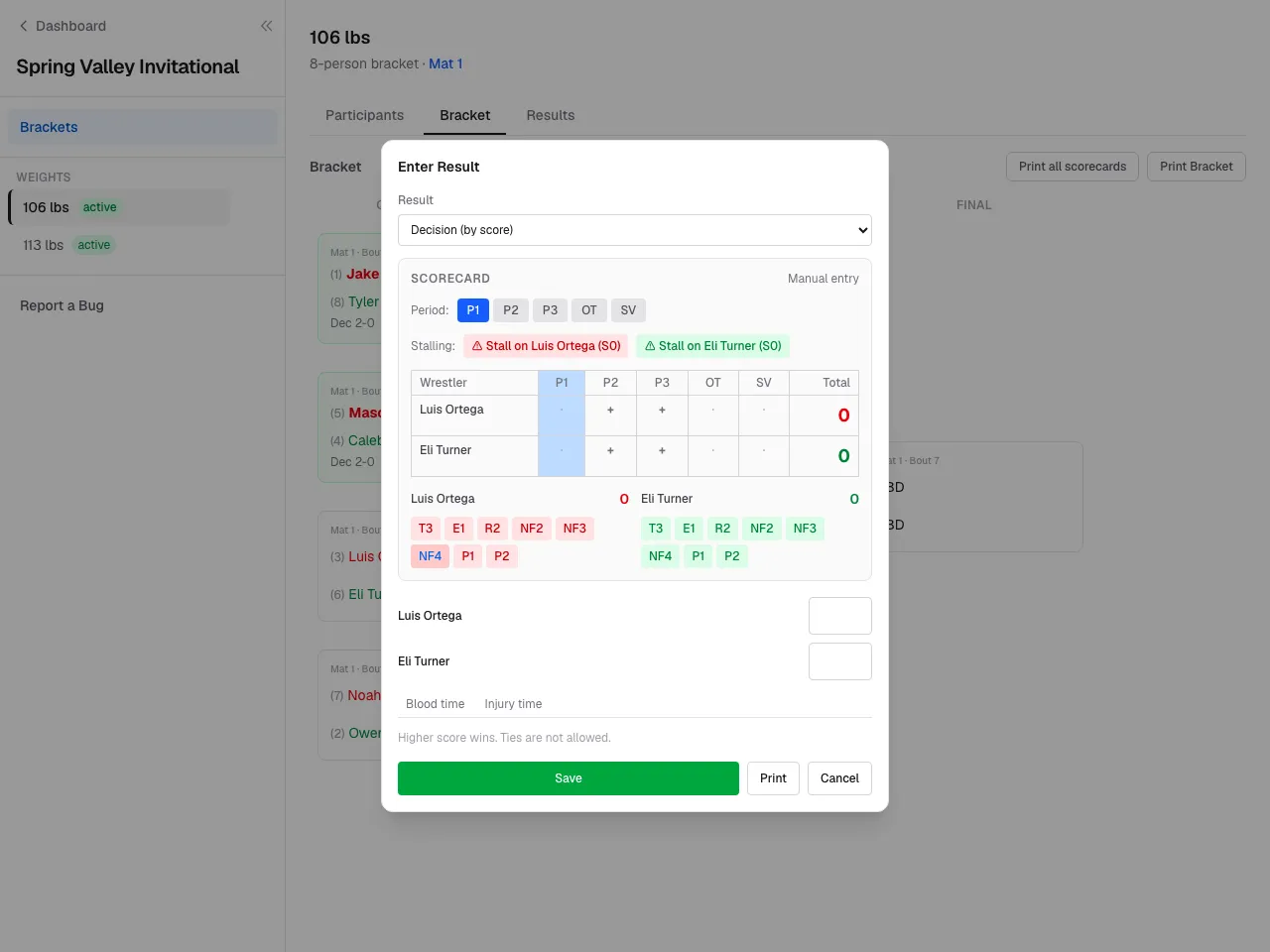Select period P3 in scorecard

(x=550, y=310)
